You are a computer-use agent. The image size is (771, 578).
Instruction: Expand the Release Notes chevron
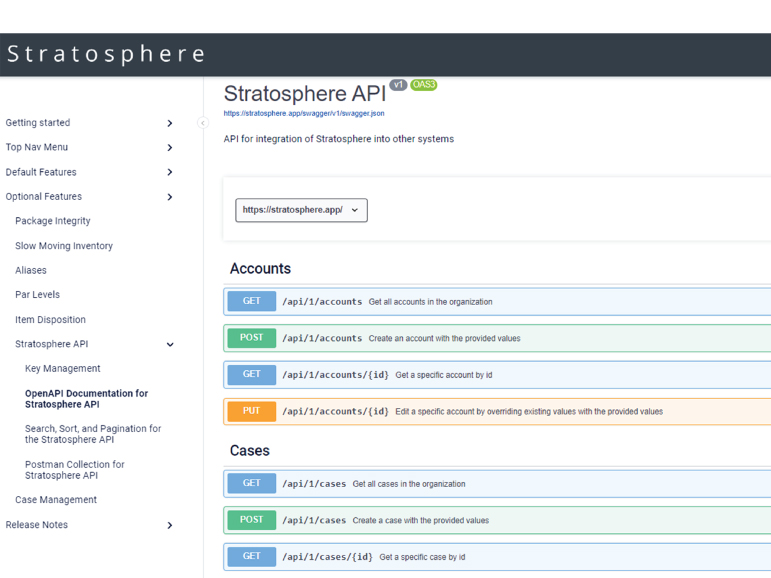(169, 525)
